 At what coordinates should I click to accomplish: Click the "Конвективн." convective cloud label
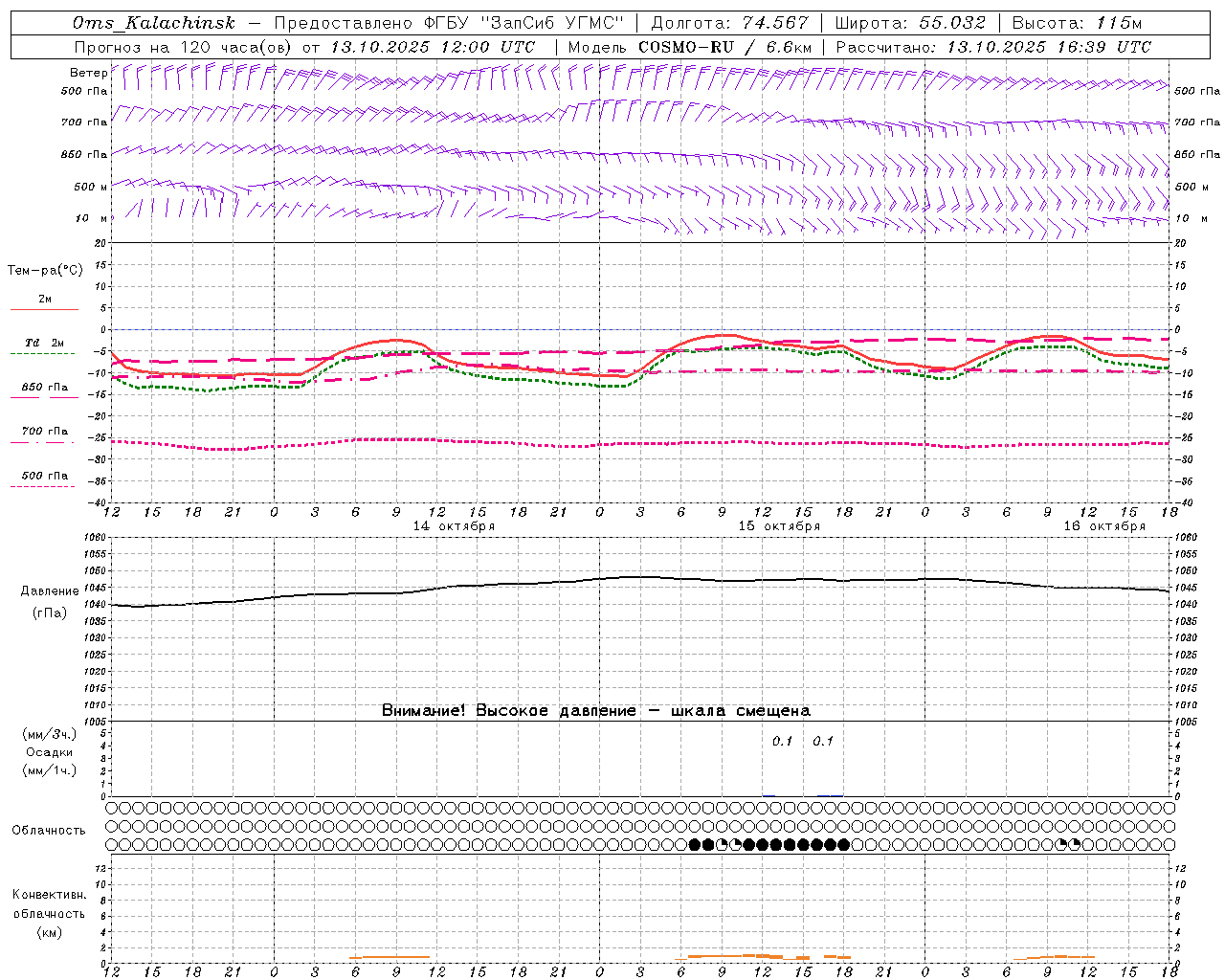click(49, 895)
